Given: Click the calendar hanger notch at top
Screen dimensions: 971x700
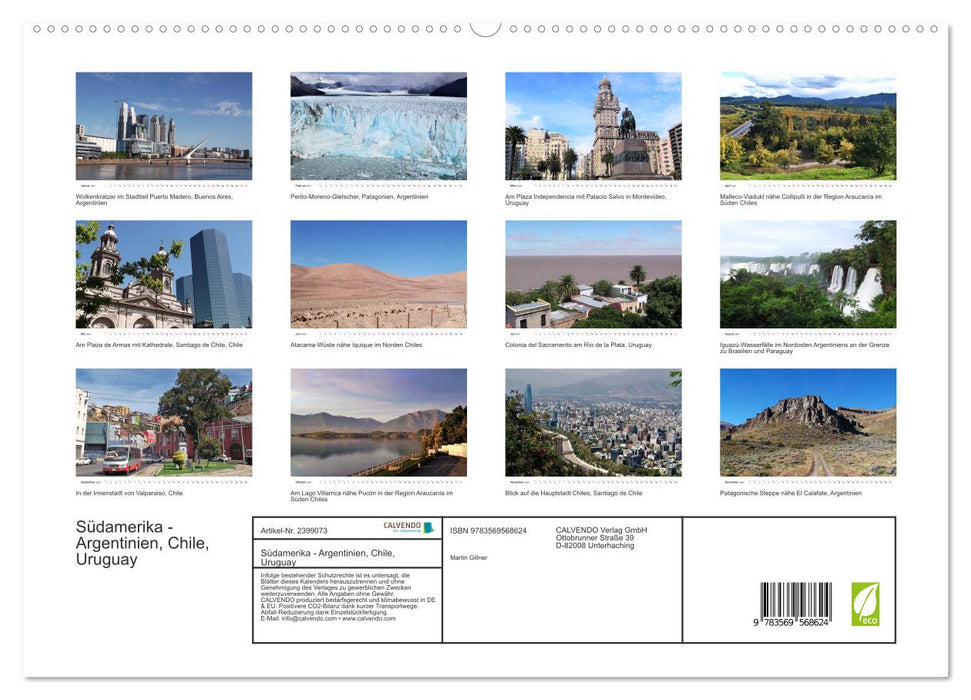Looking at the screenshot, I should 486,28.
